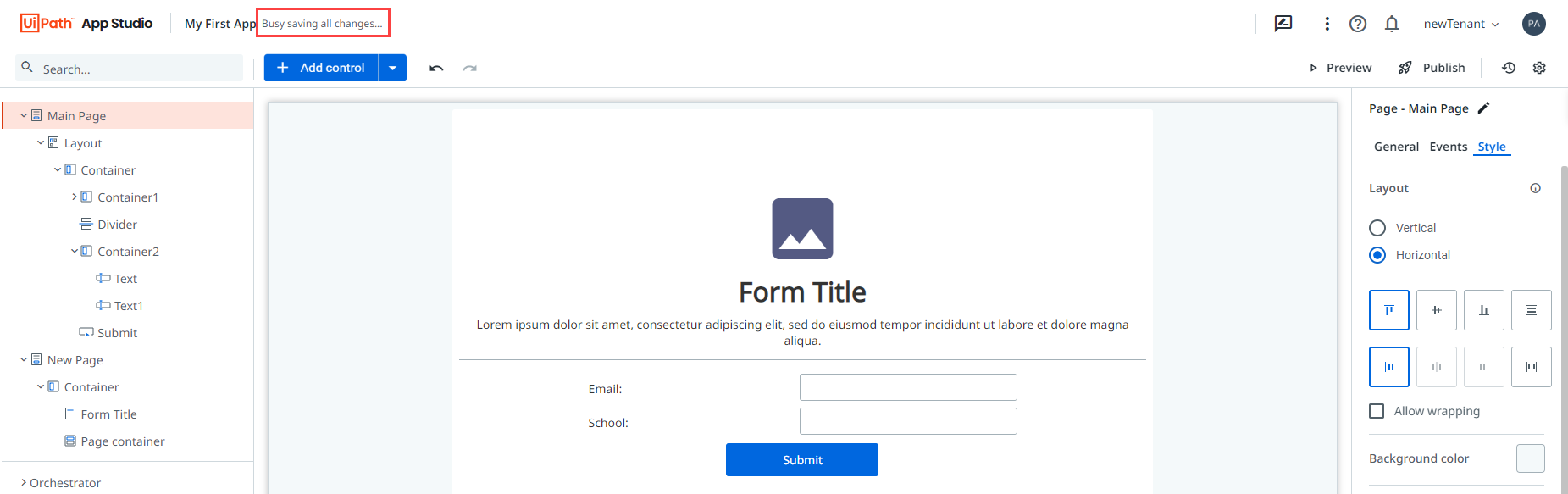Viewport: 1568px width, 494px height.
Task: Enable the Allow wrapping checkbox
Action: pyautogui.click(x=1377, y=410)
